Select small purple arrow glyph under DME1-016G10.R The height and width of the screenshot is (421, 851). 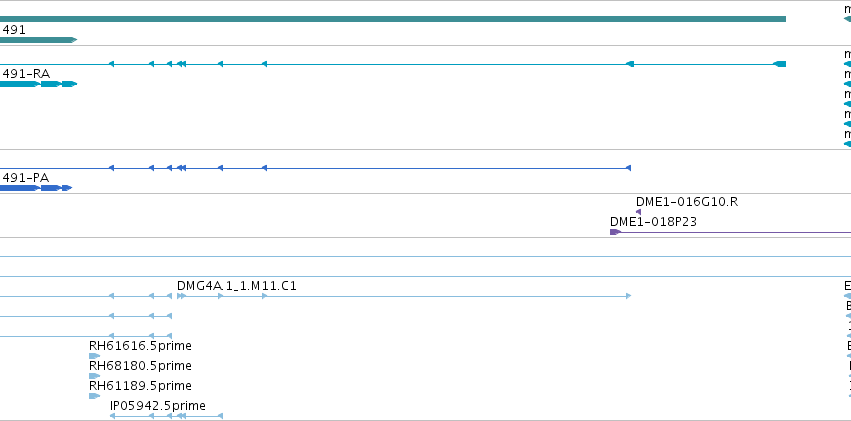coord(638,212)
